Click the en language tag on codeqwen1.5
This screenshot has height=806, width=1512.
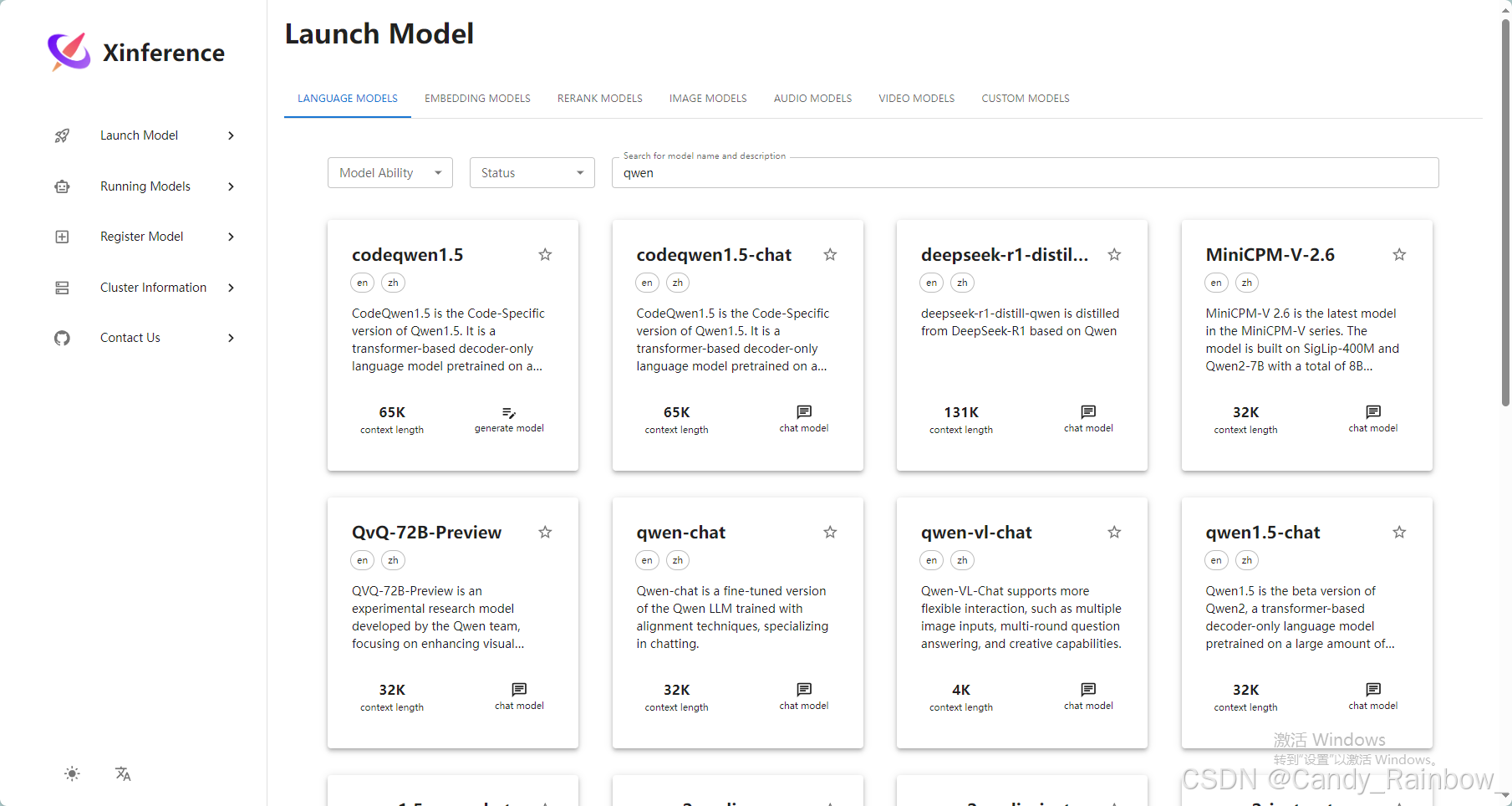click(x=362, y=283)
